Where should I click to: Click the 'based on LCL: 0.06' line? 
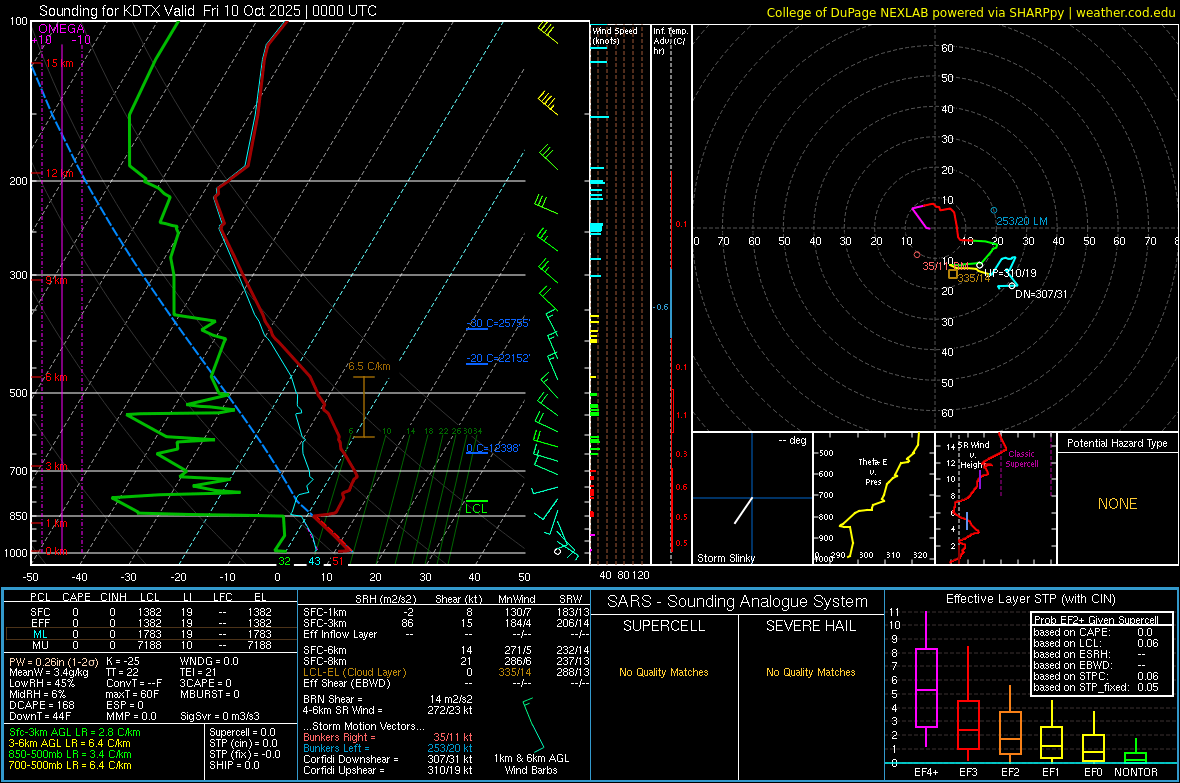pos(1096,643)
